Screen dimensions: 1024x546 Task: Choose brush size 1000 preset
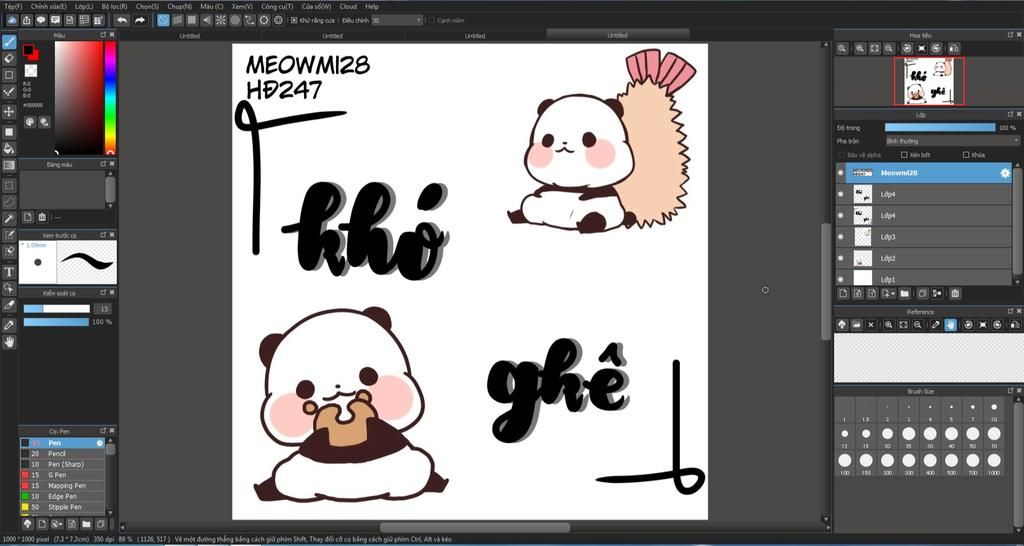pos(994,464)
